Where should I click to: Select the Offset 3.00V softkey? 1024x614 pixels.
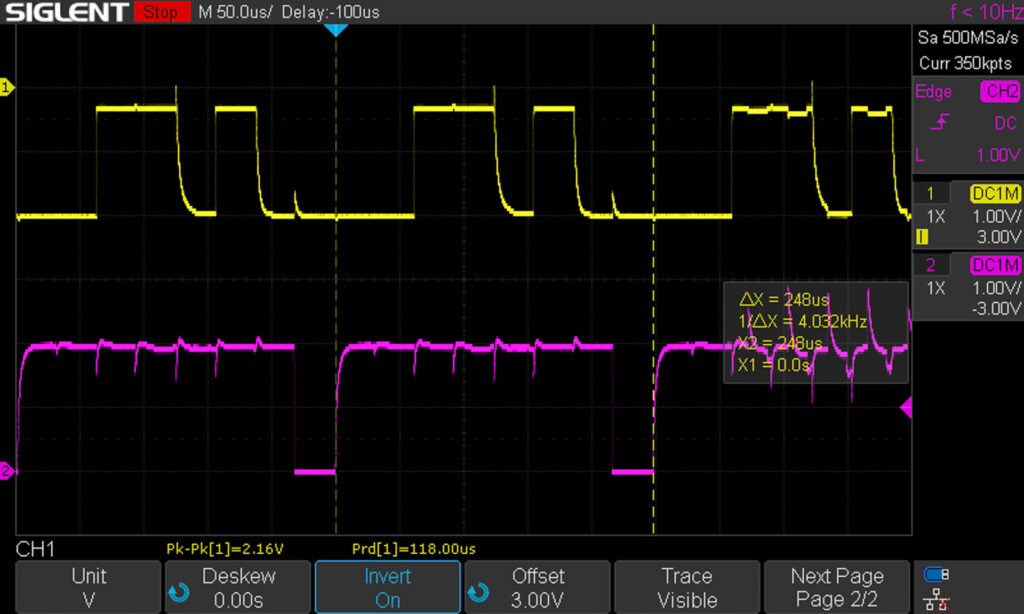click(537, 587)
